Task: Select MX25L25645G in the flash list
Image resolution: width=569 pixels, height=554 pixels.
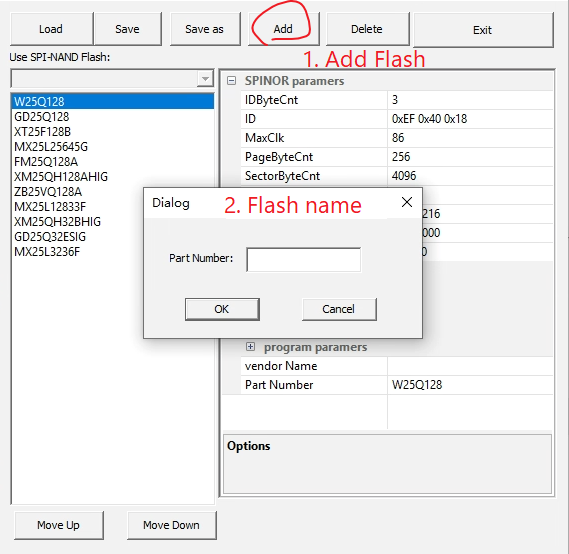Action: tap(112, 147)
